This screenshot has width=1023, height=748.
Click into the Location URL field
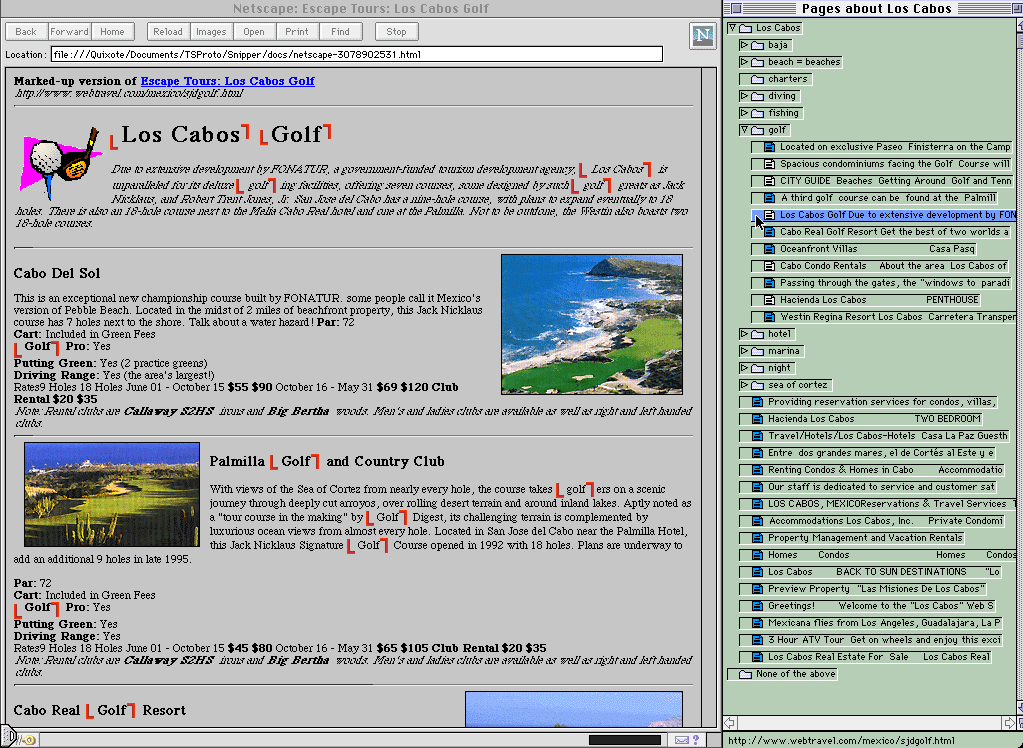click(x=357, y=54)
